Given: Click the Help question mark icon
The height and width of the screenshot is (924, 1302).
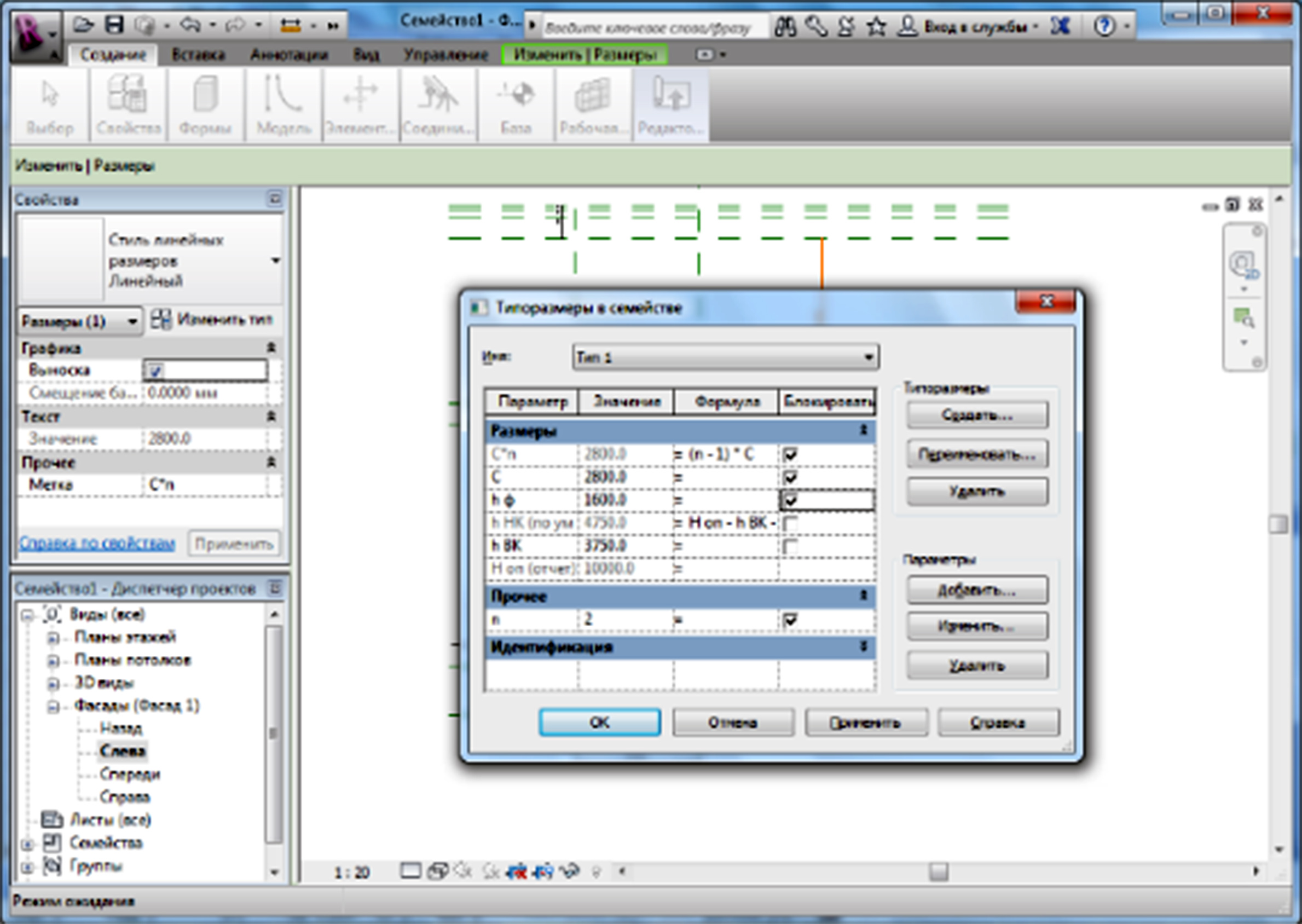Looking at the screenshot, I should coord(1104,26).
